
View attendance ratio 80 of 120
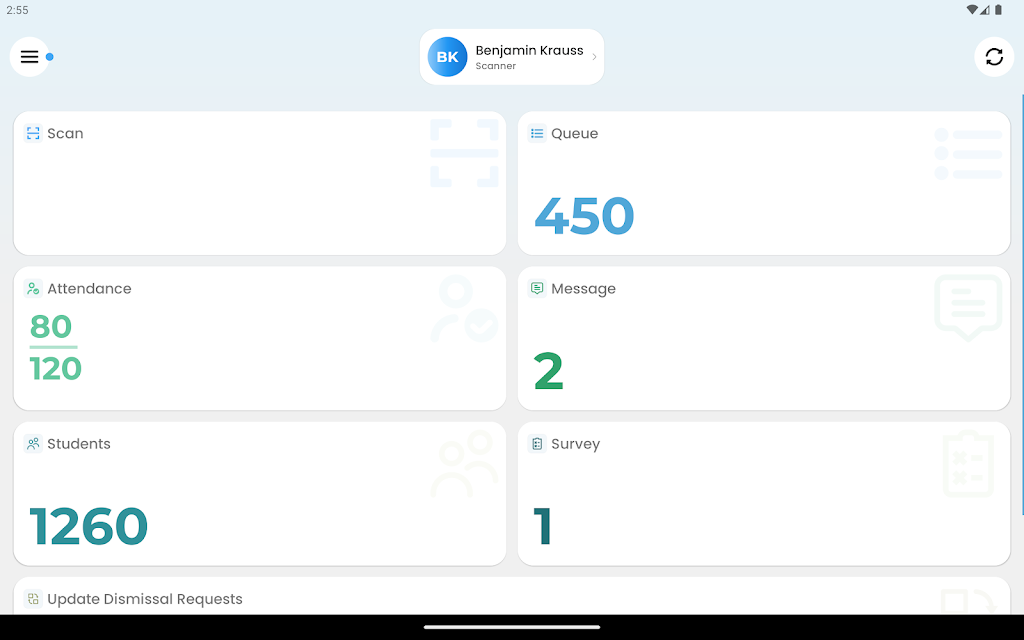55,348
